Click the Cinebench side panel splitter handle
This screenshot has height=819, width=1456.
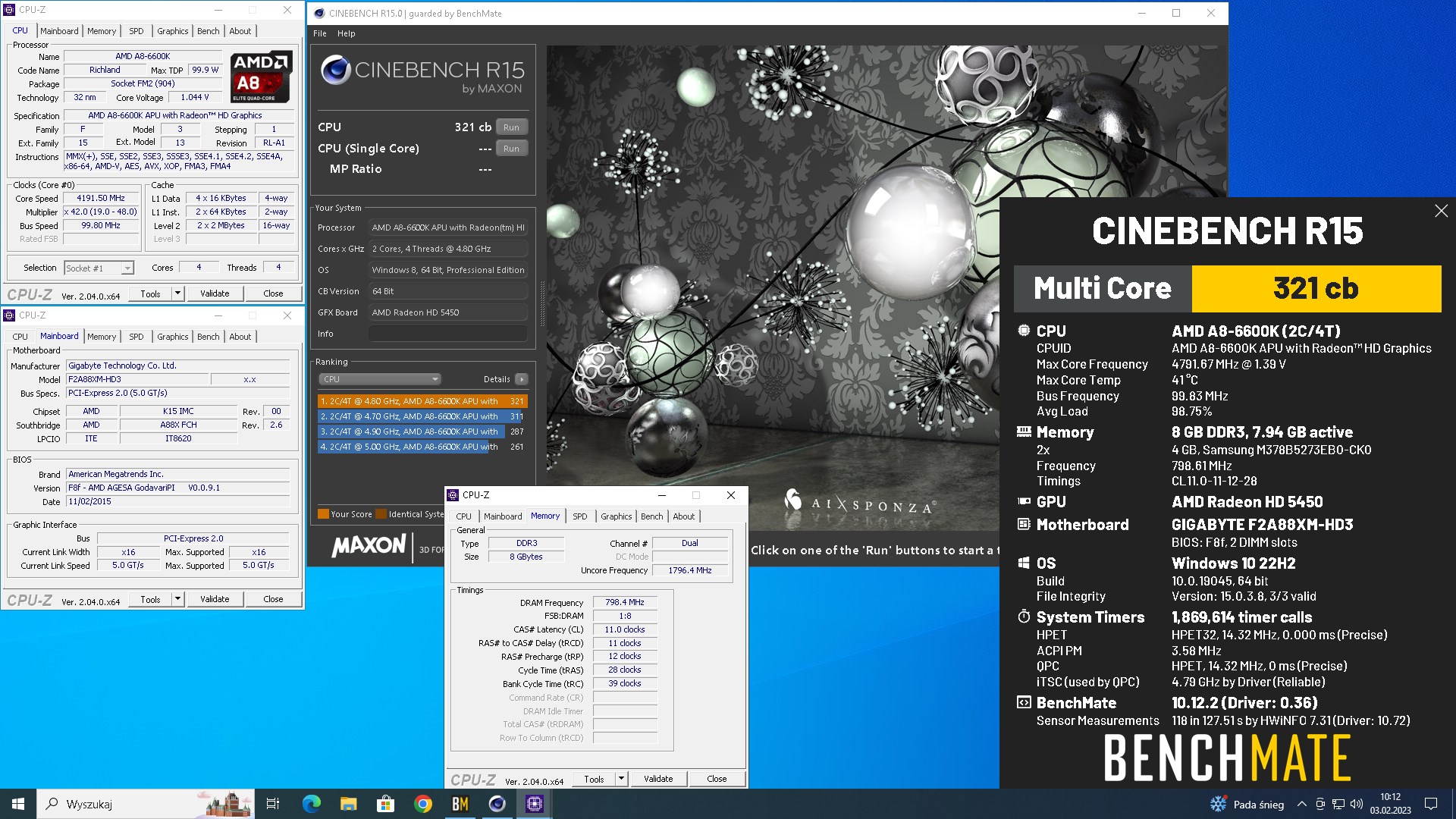click(541, 303)
